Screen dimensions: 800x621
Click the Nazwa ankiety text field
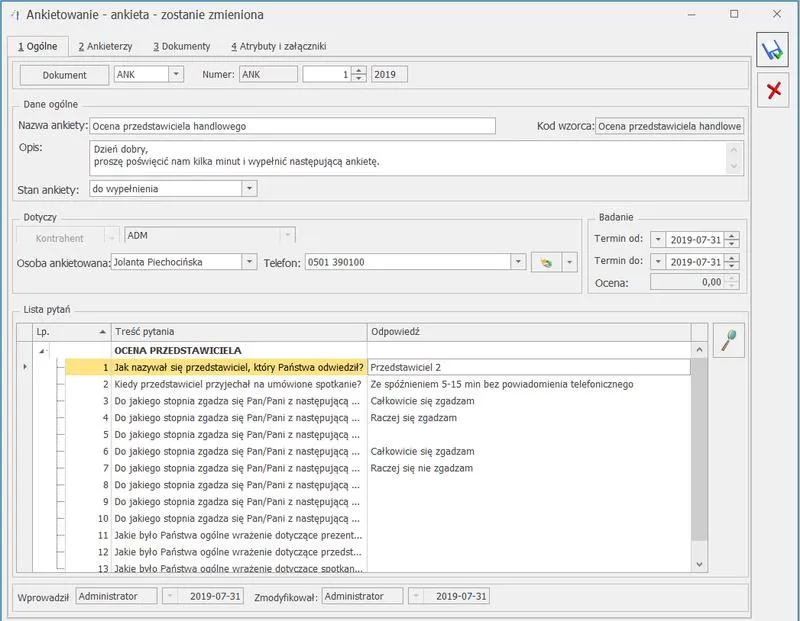coord(292,126)
